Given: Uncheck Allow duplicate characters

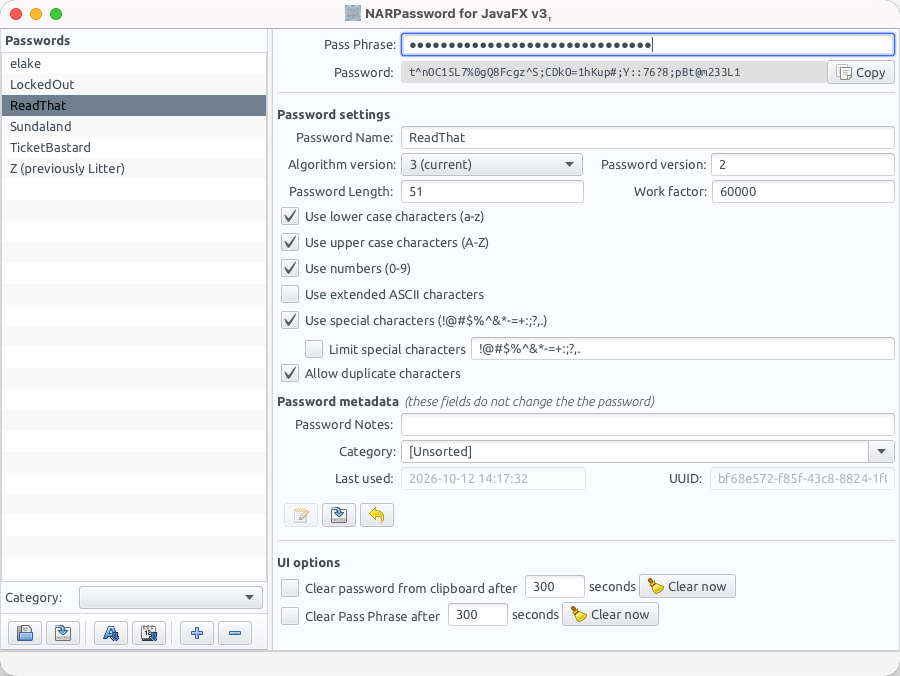Looking at the screenshot, I should point(290,373).
